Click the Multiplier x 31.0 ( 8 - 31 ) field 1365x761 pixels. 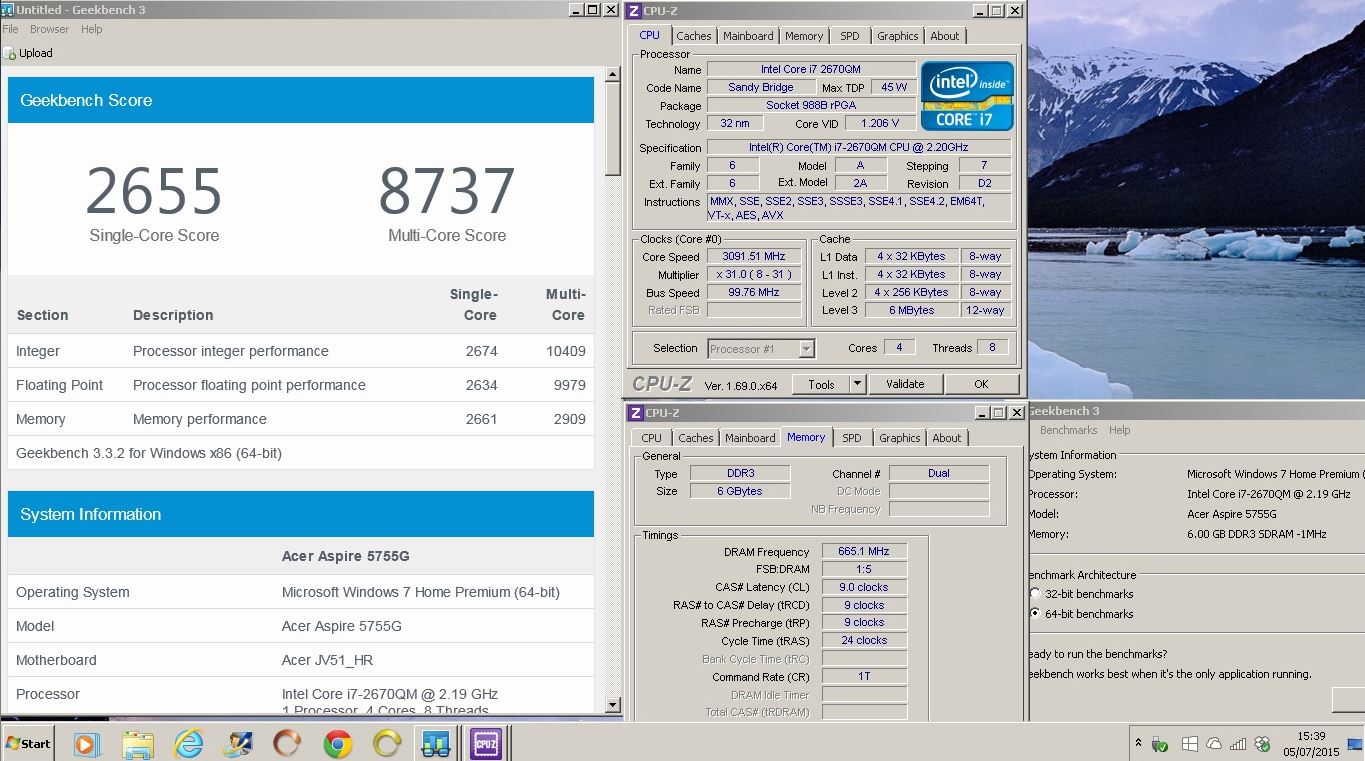(754, 275)
